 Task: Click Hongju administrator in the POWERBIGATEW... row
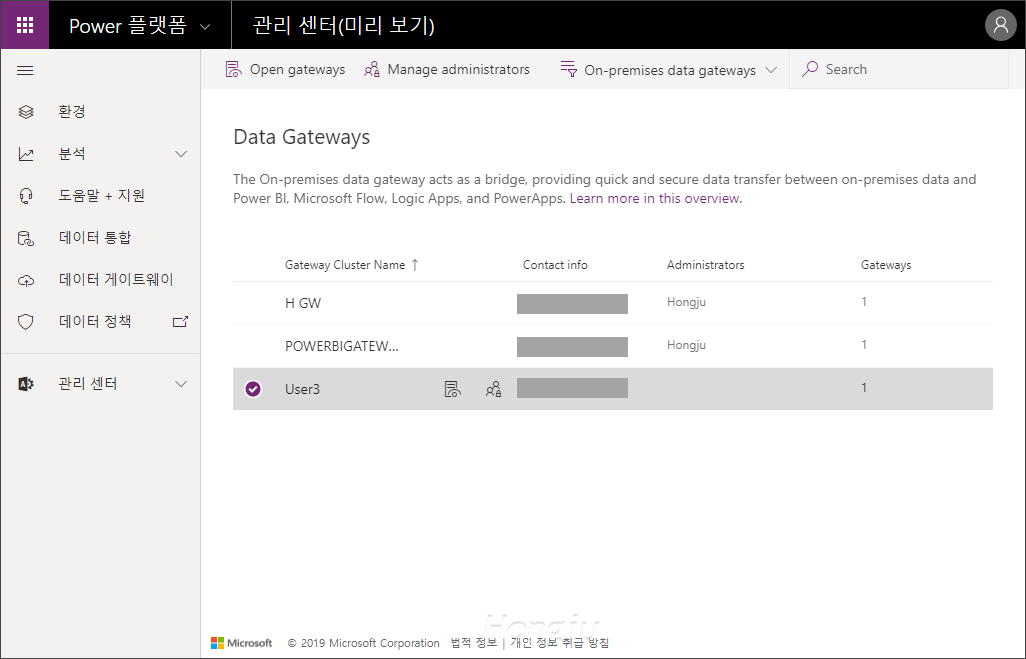(x=686, y=345)
